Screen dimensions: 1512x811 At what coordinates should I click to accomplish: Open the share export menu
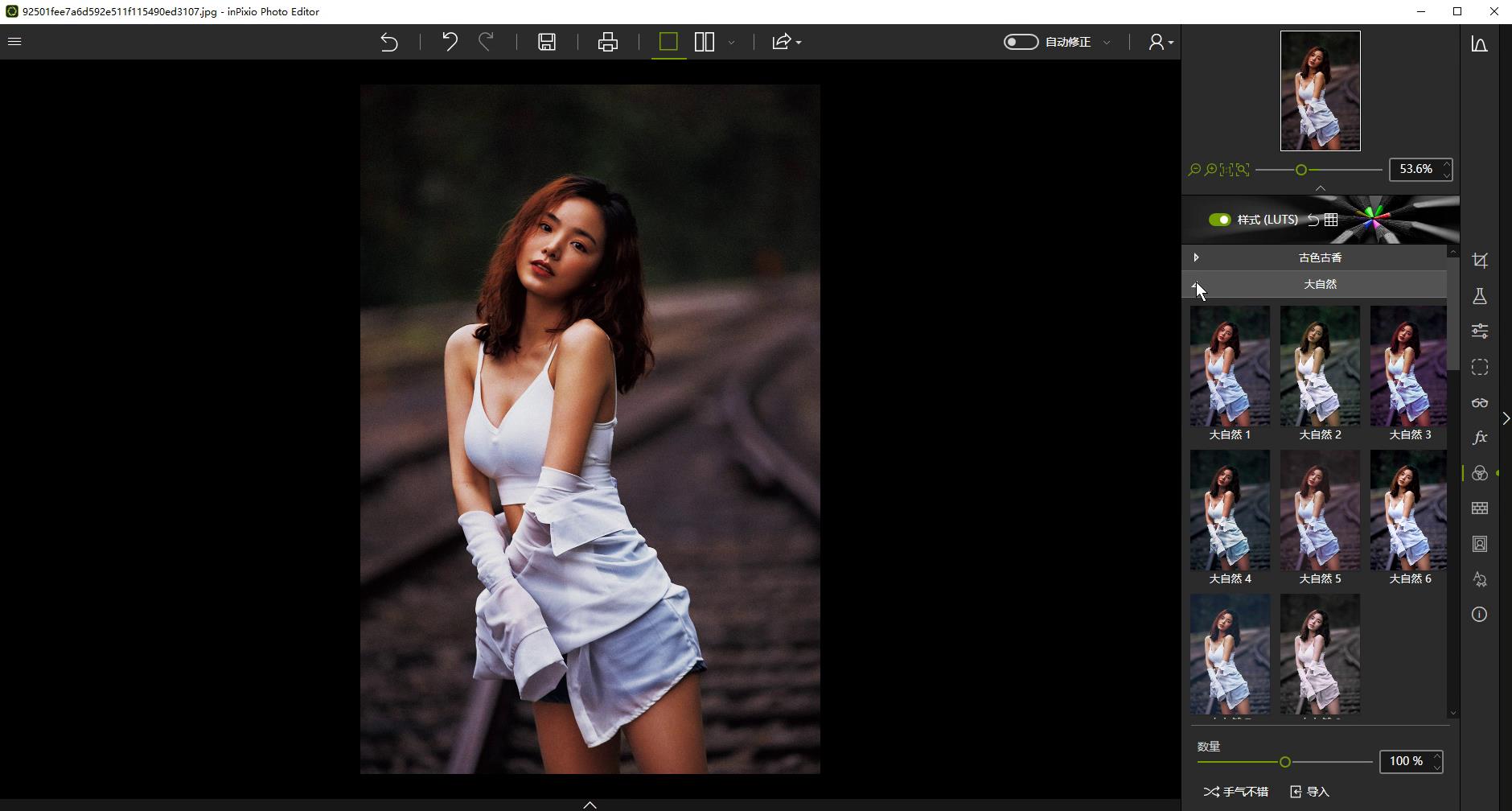point(786,42)
